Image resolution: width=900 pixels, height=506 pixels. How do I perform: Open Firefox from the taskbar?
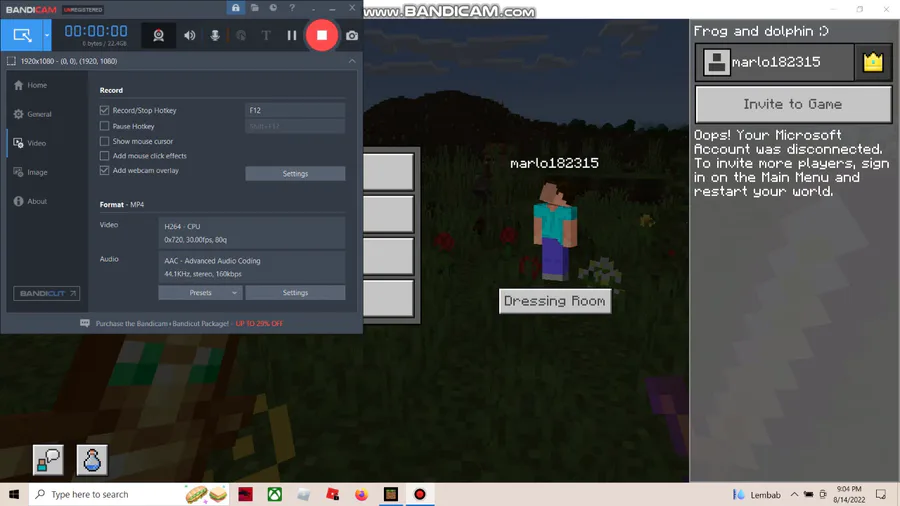coord(362,494)
